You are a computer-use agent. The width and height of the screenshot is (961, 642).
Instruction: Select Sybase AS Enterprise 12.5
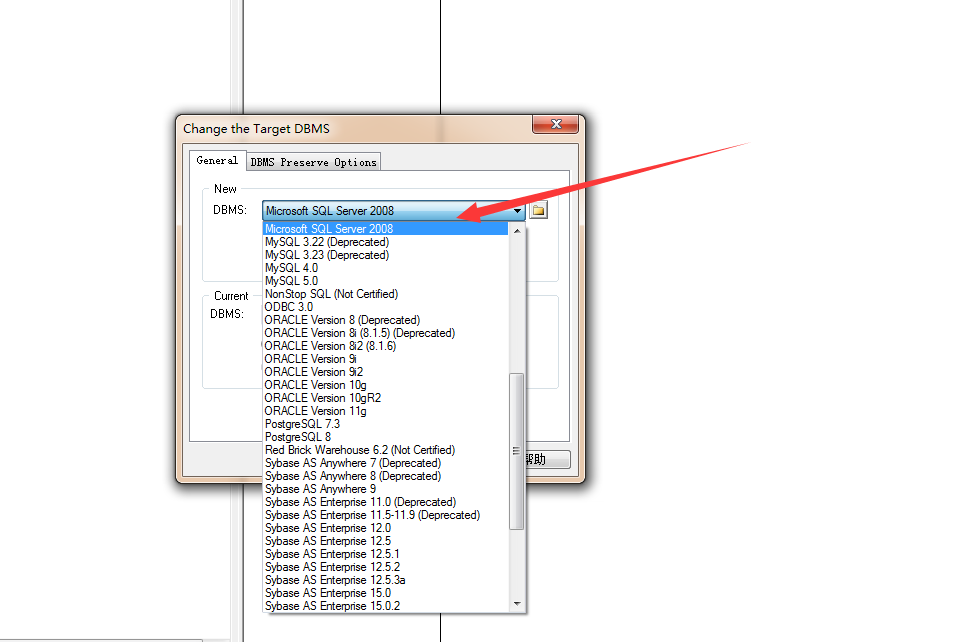coord(386,541)
